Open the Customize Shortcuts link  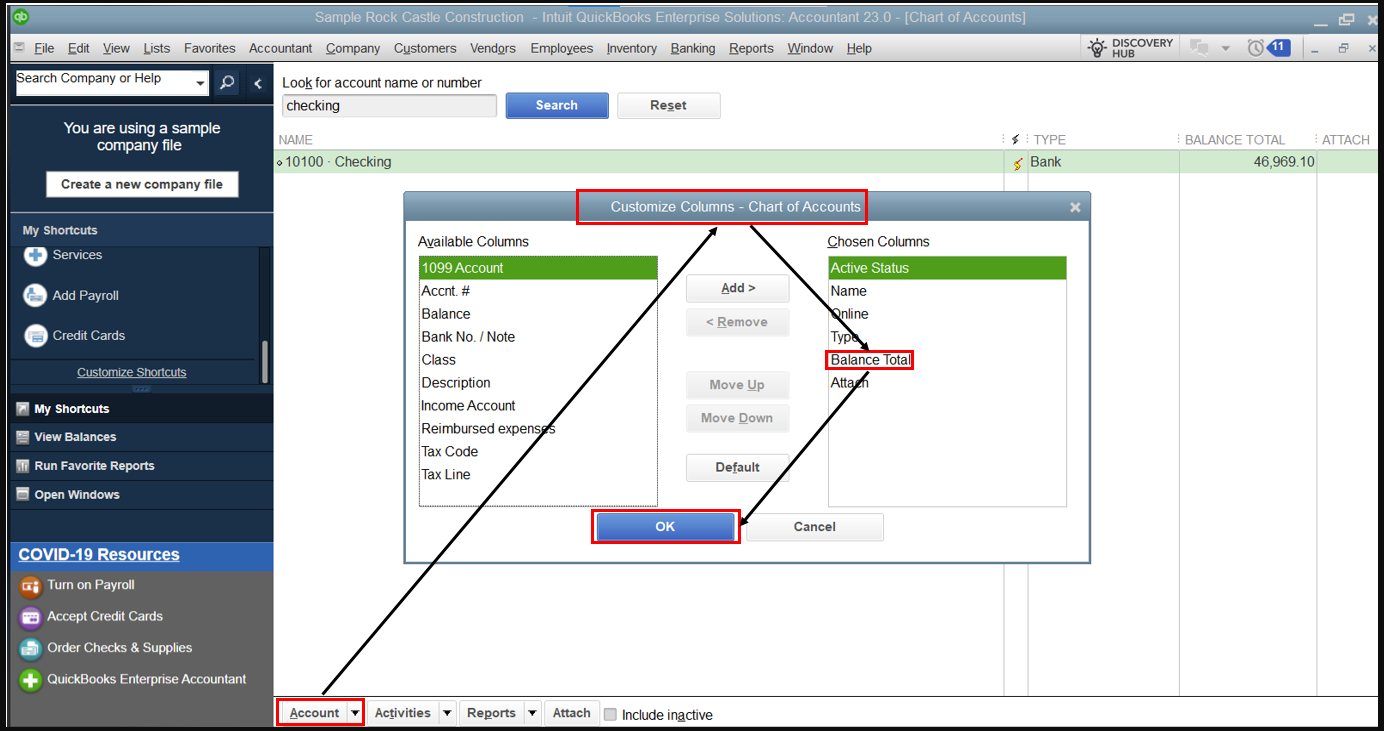point(132,372)
